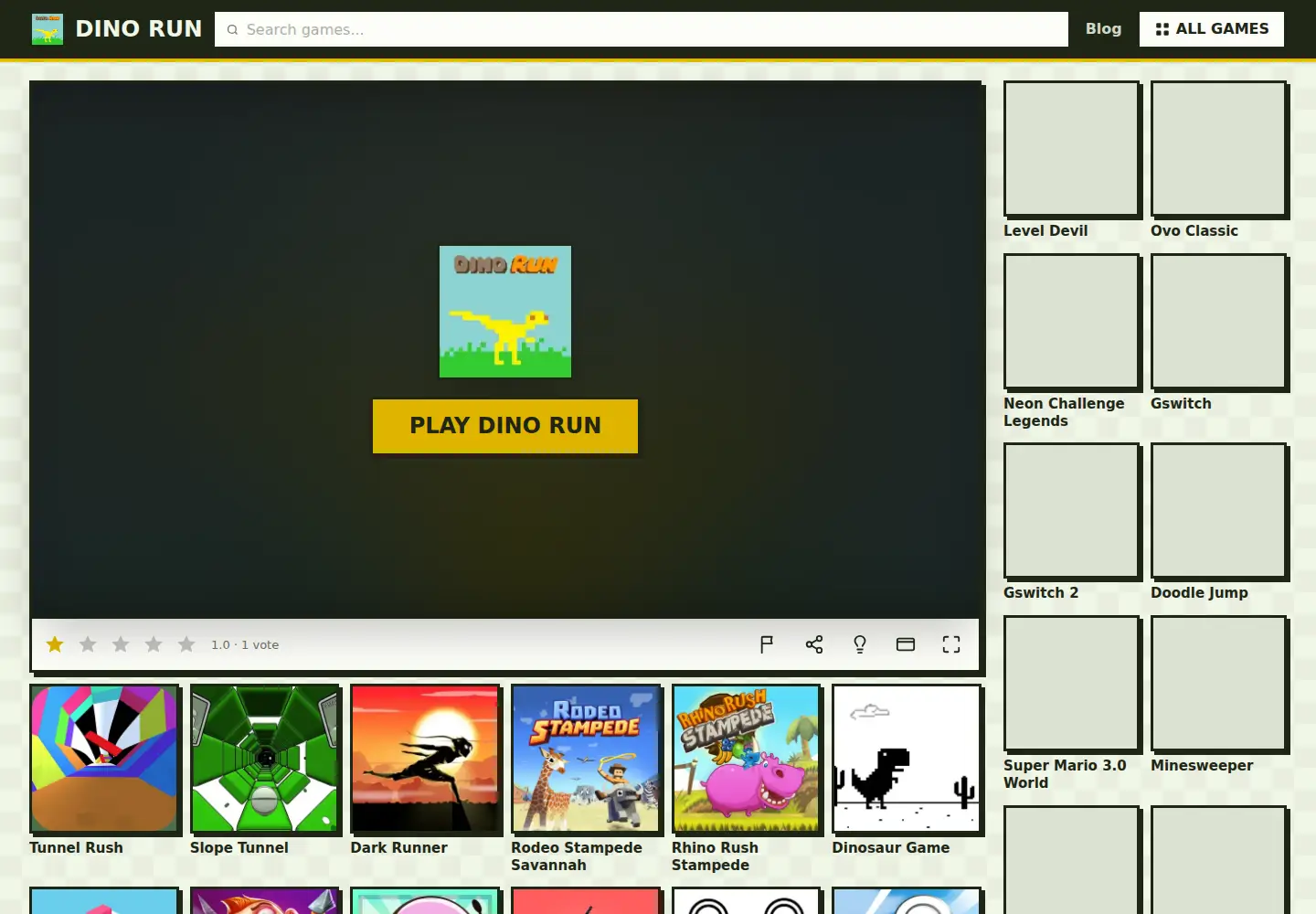
Task: Open the ALL GAMES menu
Action: click(1212, 29)
